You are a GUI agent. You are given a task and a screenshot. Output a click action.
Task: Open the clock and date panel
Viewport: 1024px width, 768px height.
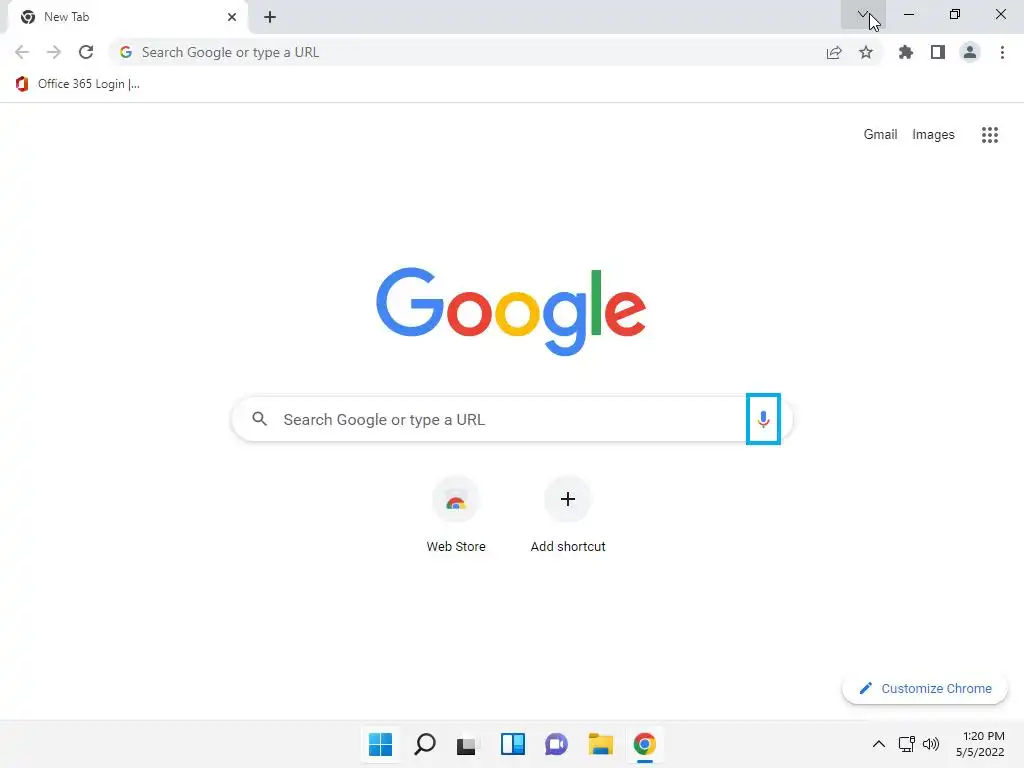tap(980, 744)
